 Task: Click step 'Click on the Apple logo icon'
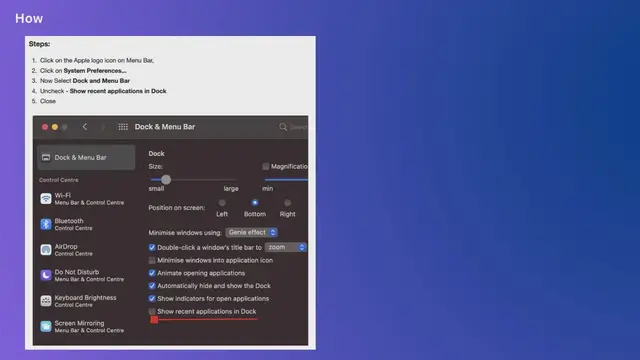pos(97,60)
